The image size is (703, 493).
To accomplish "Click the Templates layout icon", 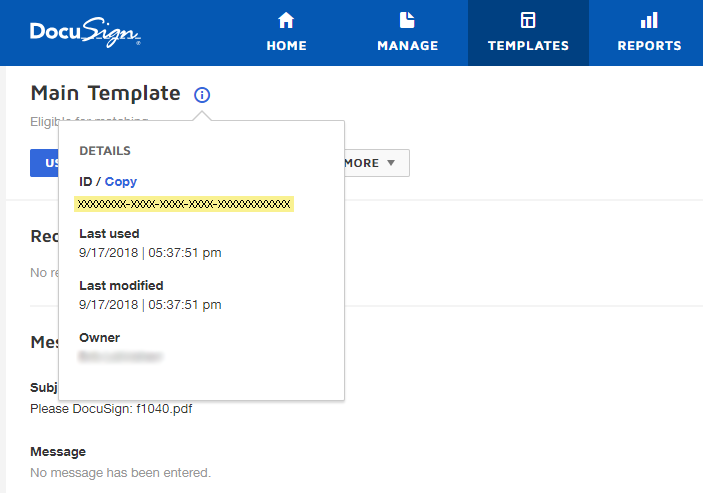I will point(528,20).
